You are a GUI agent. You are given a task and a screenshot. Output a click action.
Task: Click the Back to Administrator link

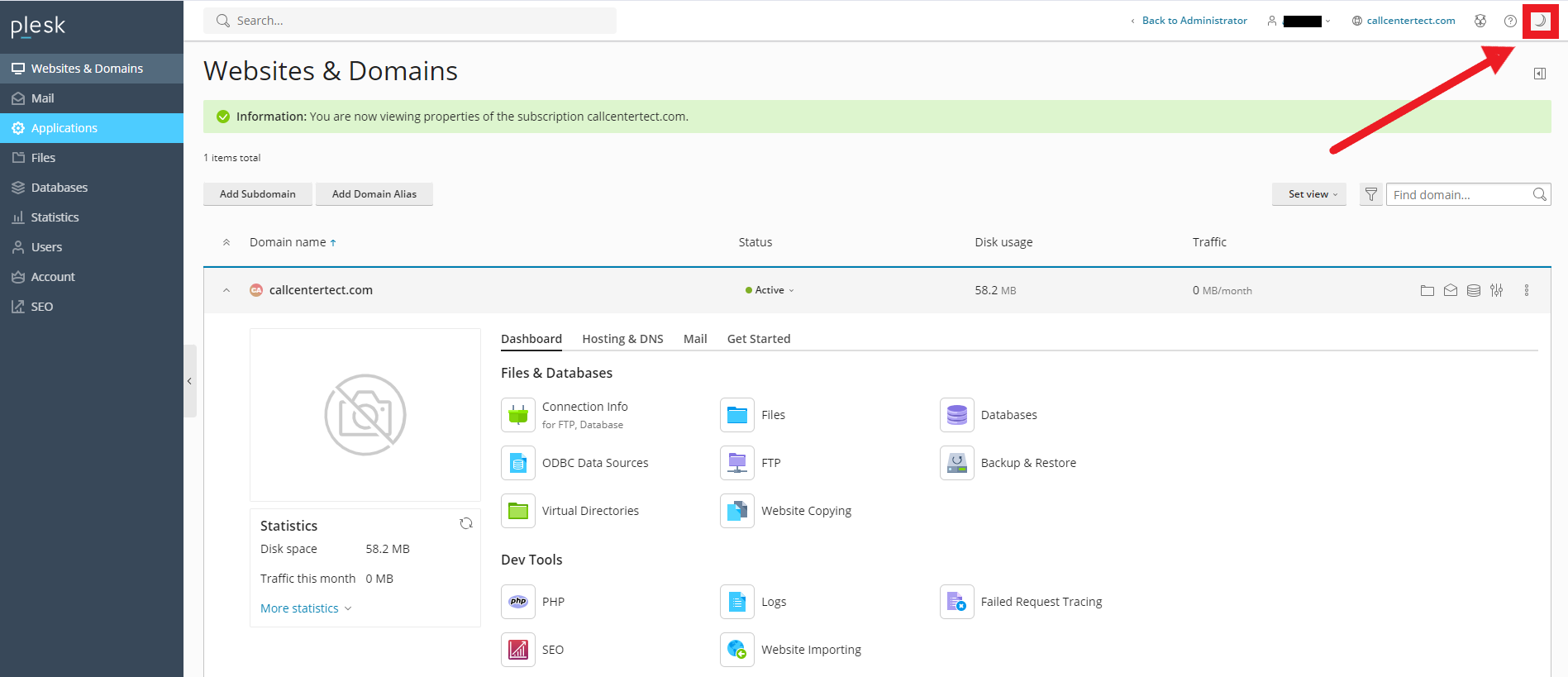pos(1194,21)
